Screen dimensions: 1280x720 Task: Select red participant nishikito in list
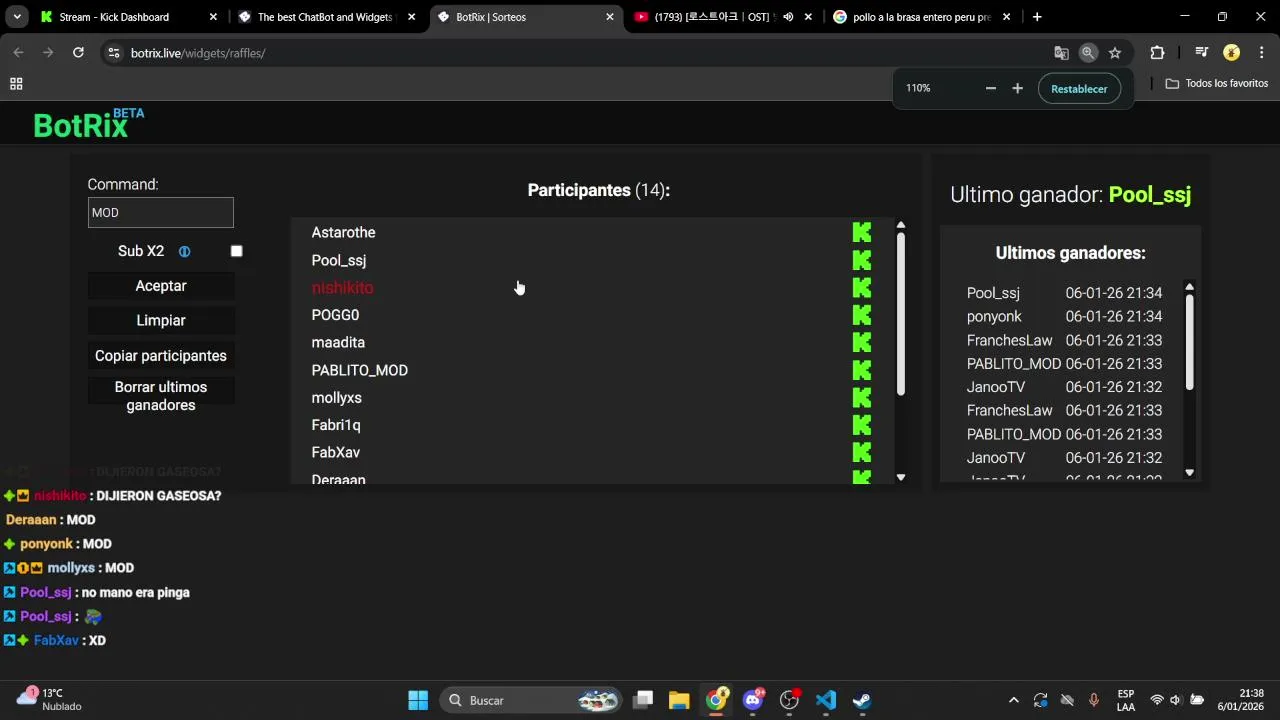pos(342,288)
